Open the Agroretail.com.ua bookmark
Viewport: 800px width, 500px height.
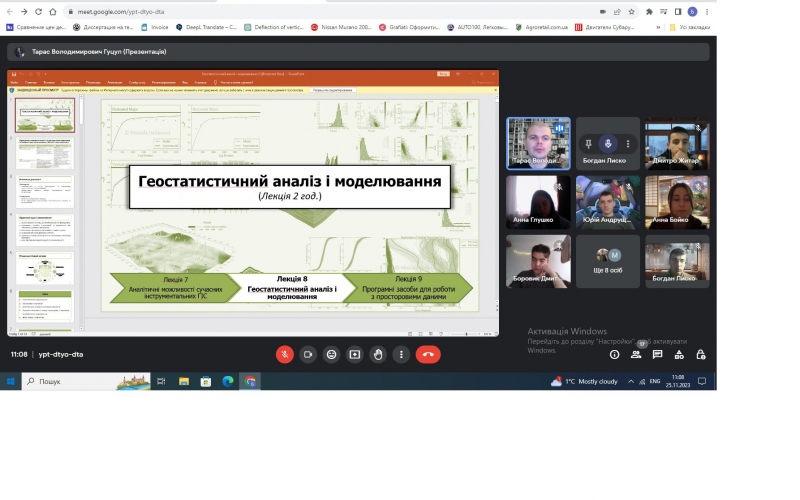pos(541,28)
